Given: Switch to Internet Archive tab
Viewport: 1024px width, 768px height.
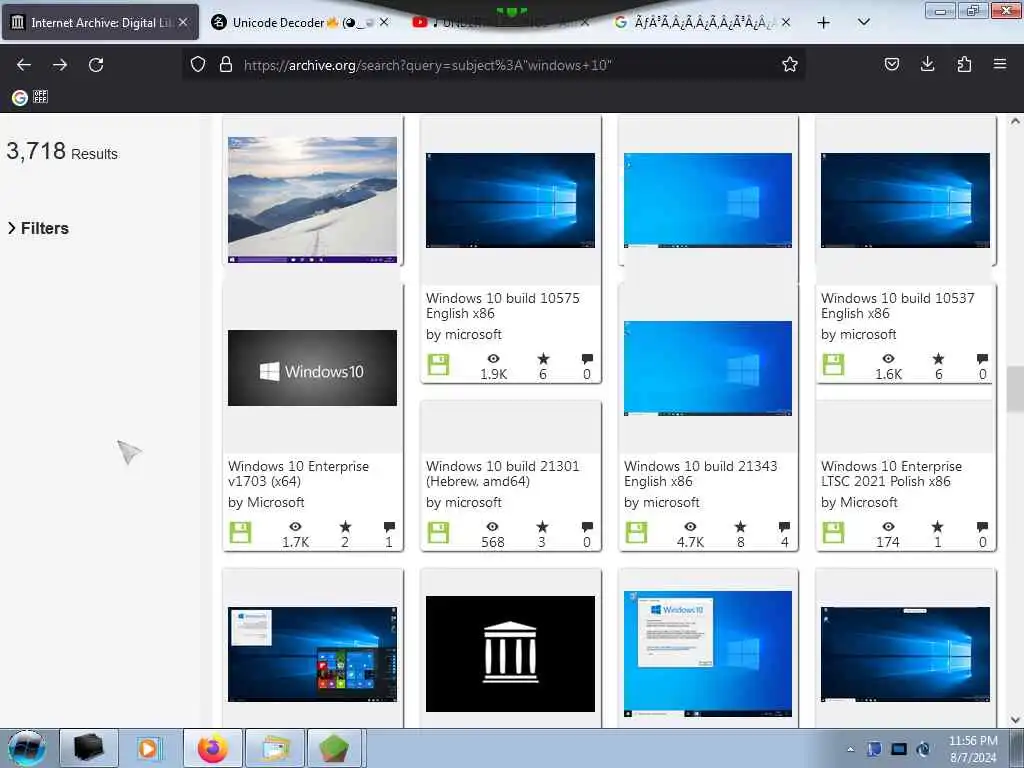Looking at the screenshot, I should point(101,22).
